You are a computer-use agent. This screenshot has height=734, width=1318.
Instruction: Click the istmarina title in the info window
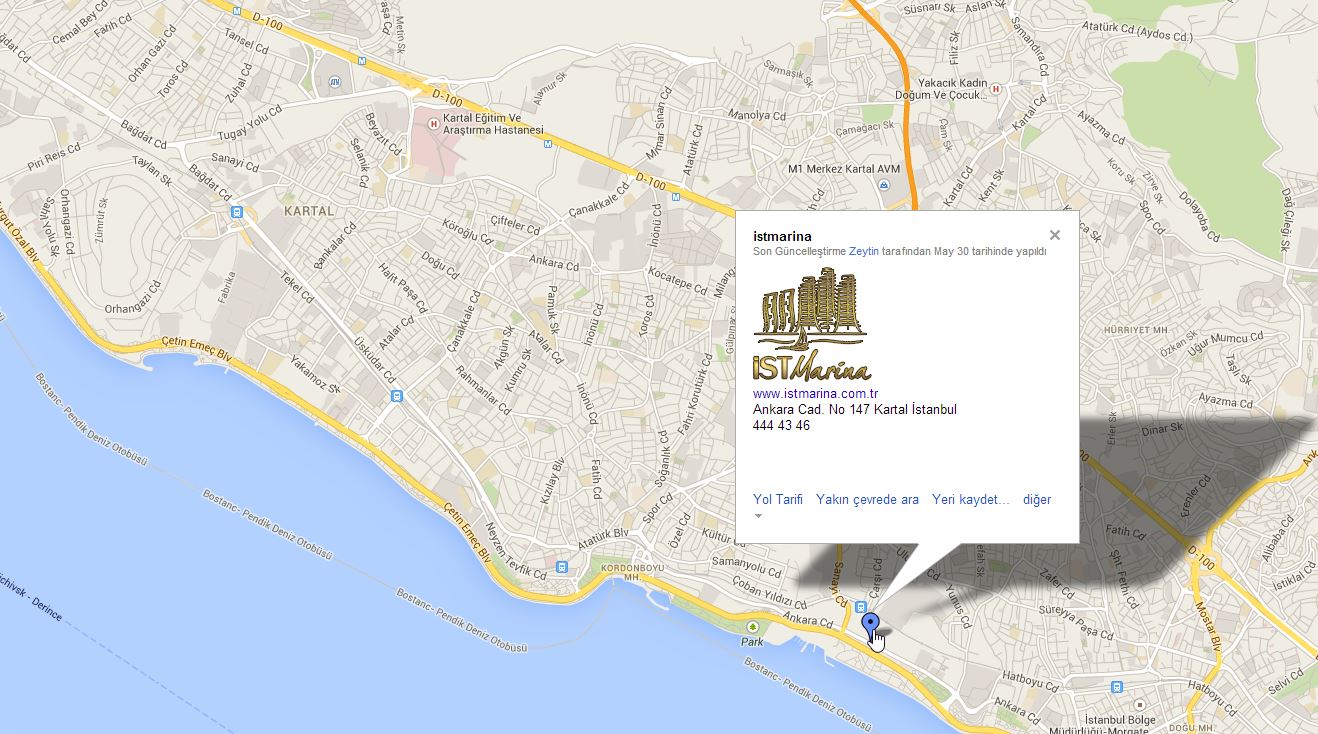click(x=782, y=237)
